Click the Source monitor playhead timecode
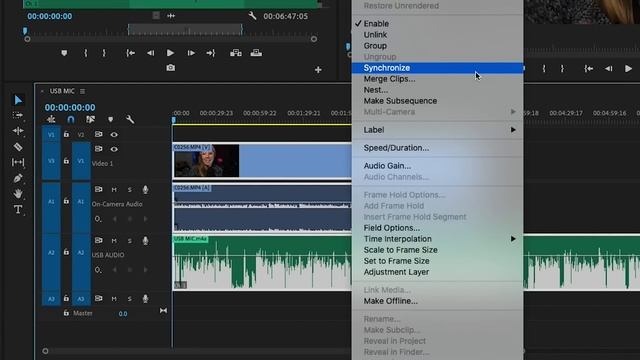Screen dimensions: 640x360 [x=49, y=16]
